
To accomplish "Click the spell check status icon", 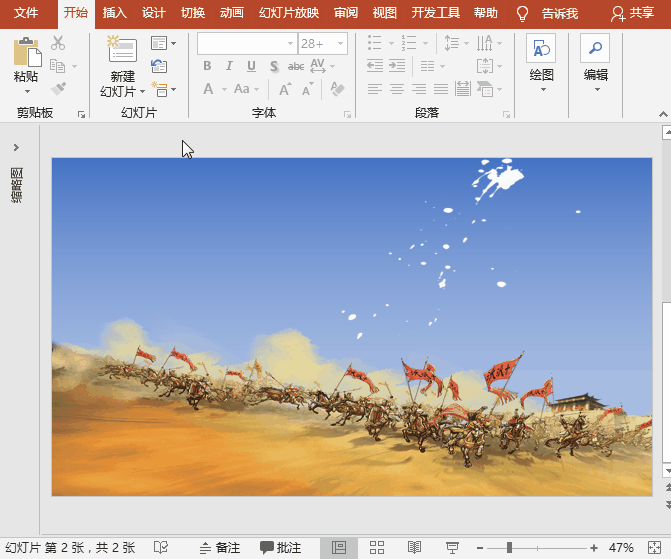I will pos(161,547).
